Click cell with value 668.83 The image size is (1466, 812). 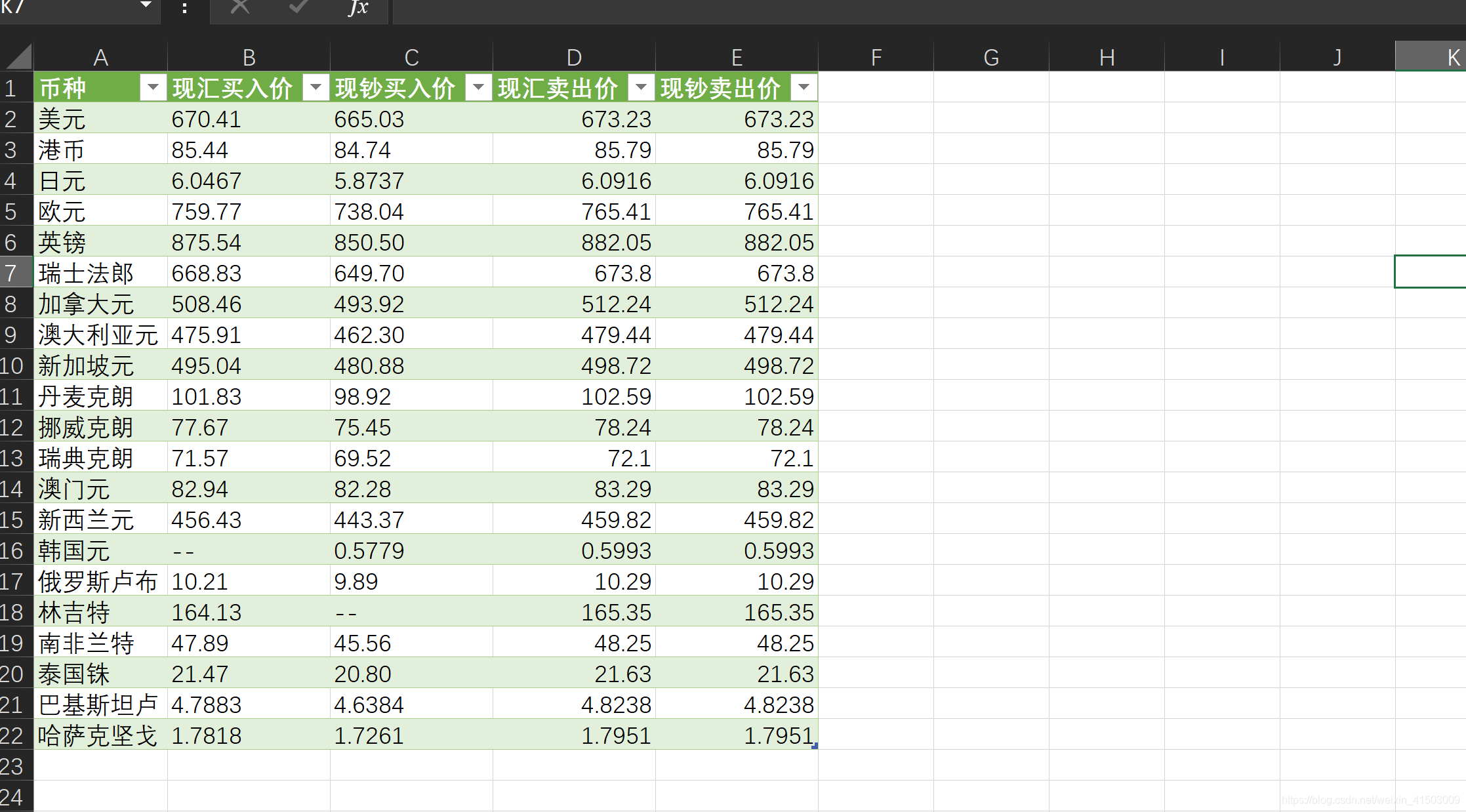pos(249,272)
